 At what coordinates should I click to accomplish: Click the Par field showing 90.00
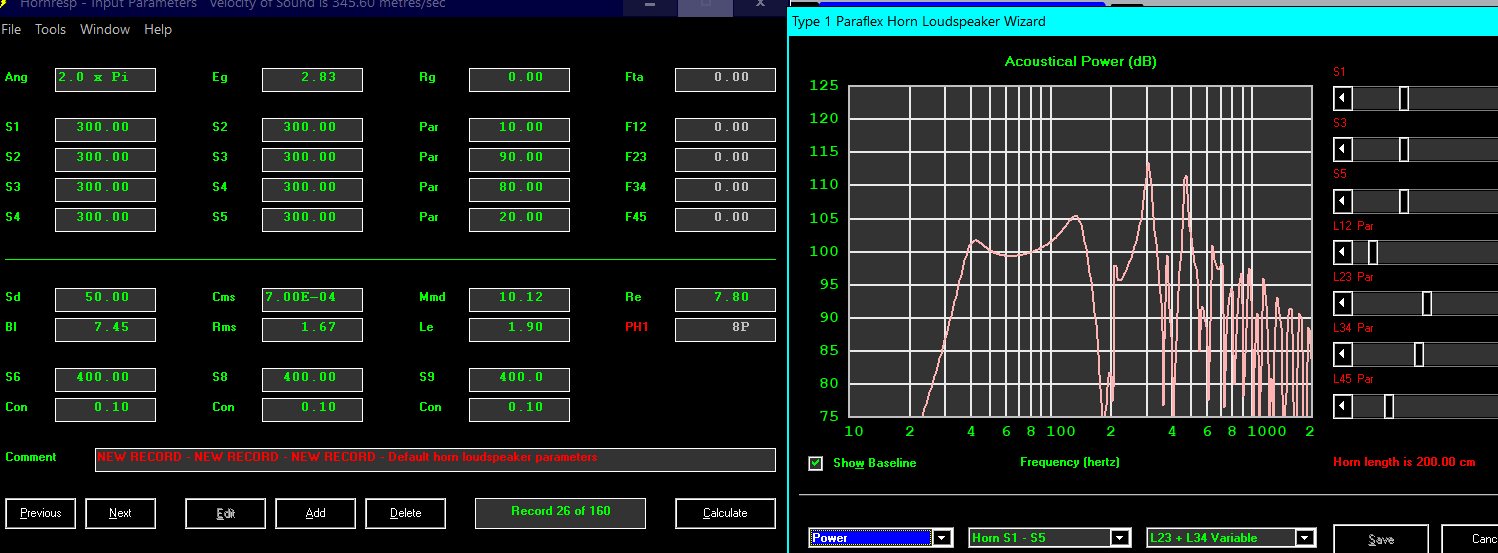pyautogui.click(x=519, y=159)
